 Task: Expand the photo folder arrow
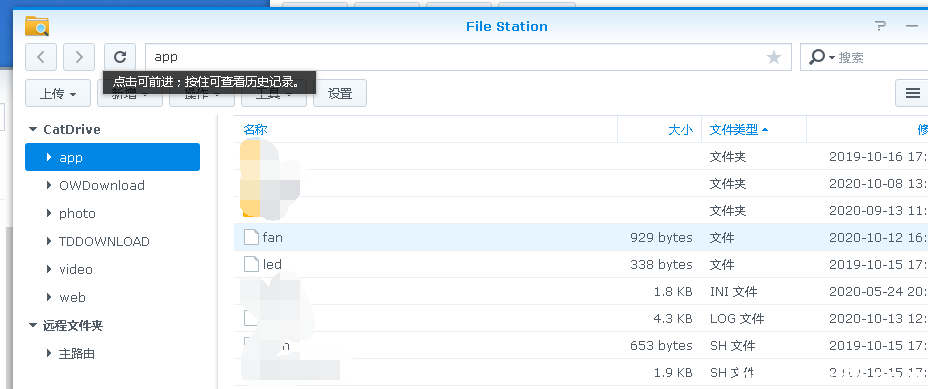click(x=49, y=213)
